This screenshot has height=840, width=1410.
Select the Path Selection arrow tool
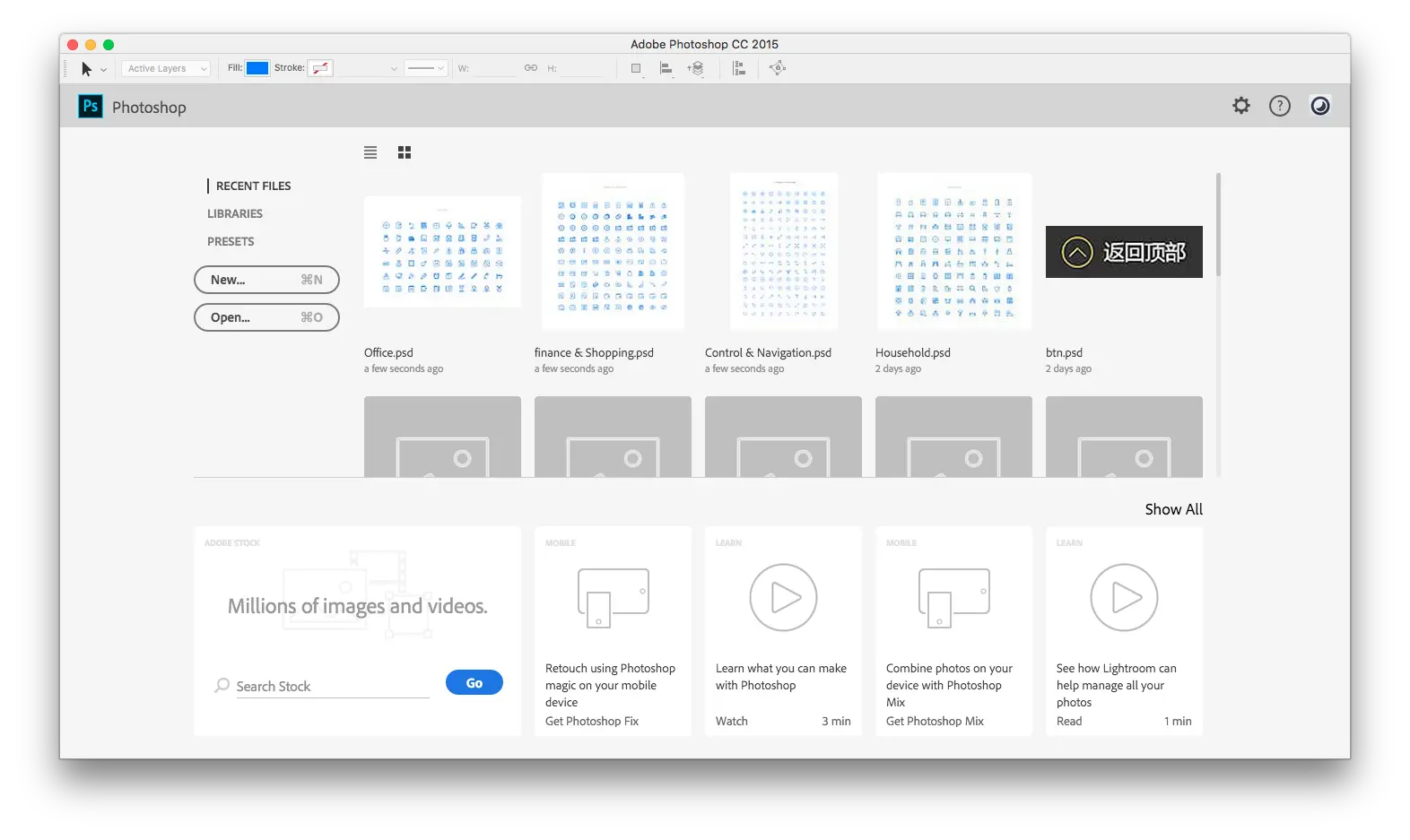pyautogui.click(x=86, y=69)
